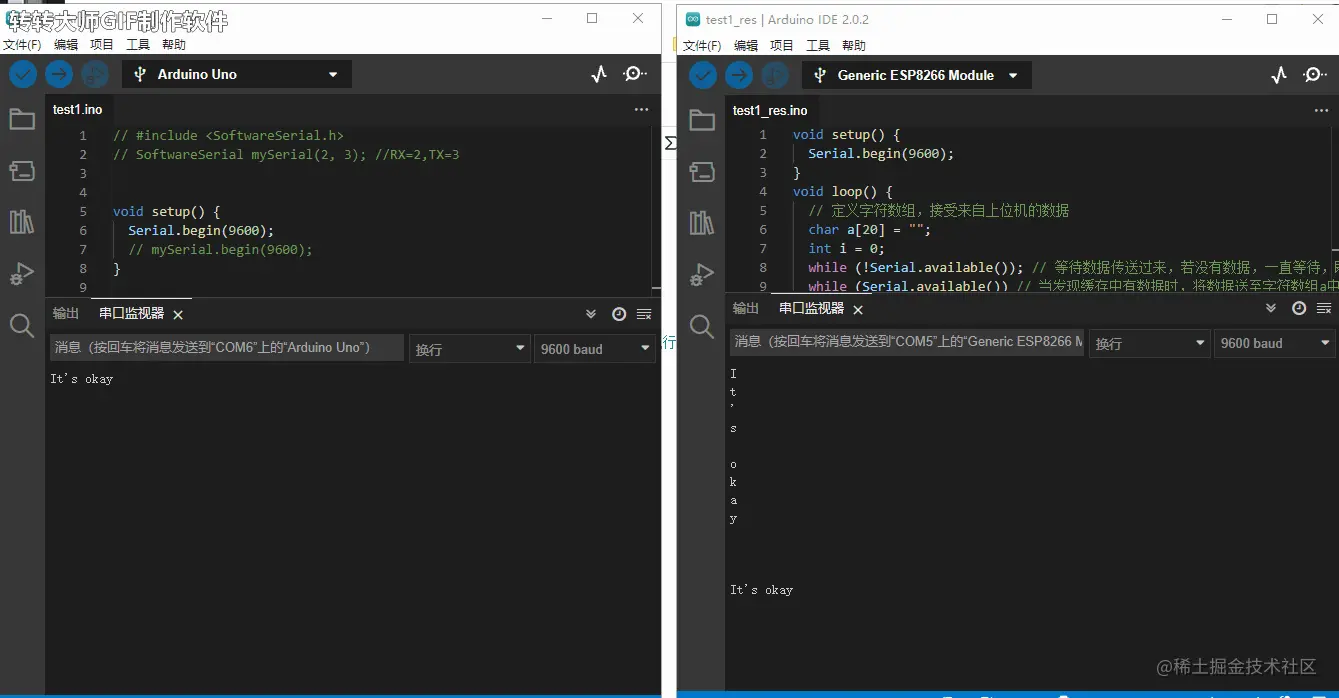Select the test1_res.ino editor tab

pos(770,111)
